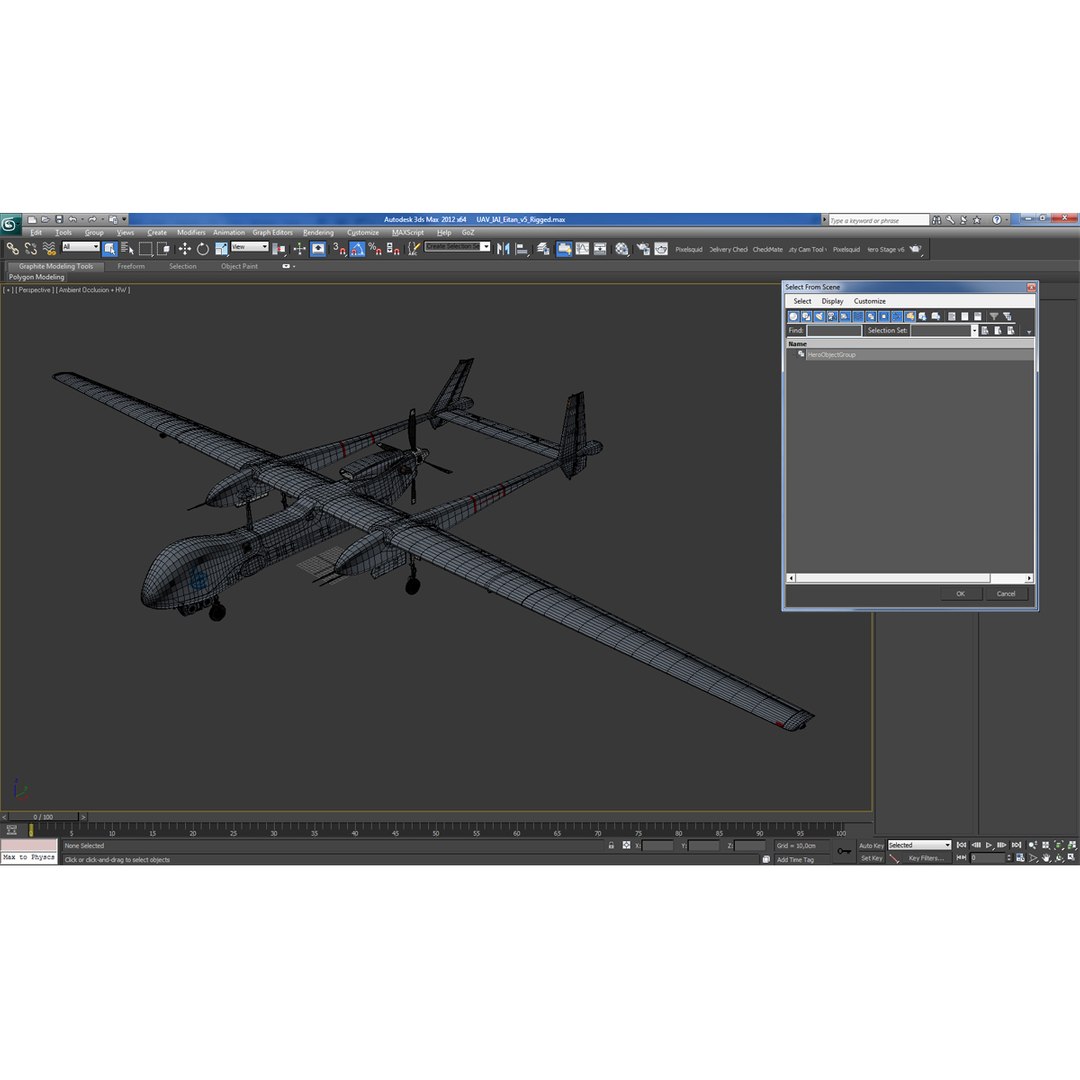This screenshot has width=1080, height=1080.
Task: Activate the Select Object tool
Action: tap(110, 249)
